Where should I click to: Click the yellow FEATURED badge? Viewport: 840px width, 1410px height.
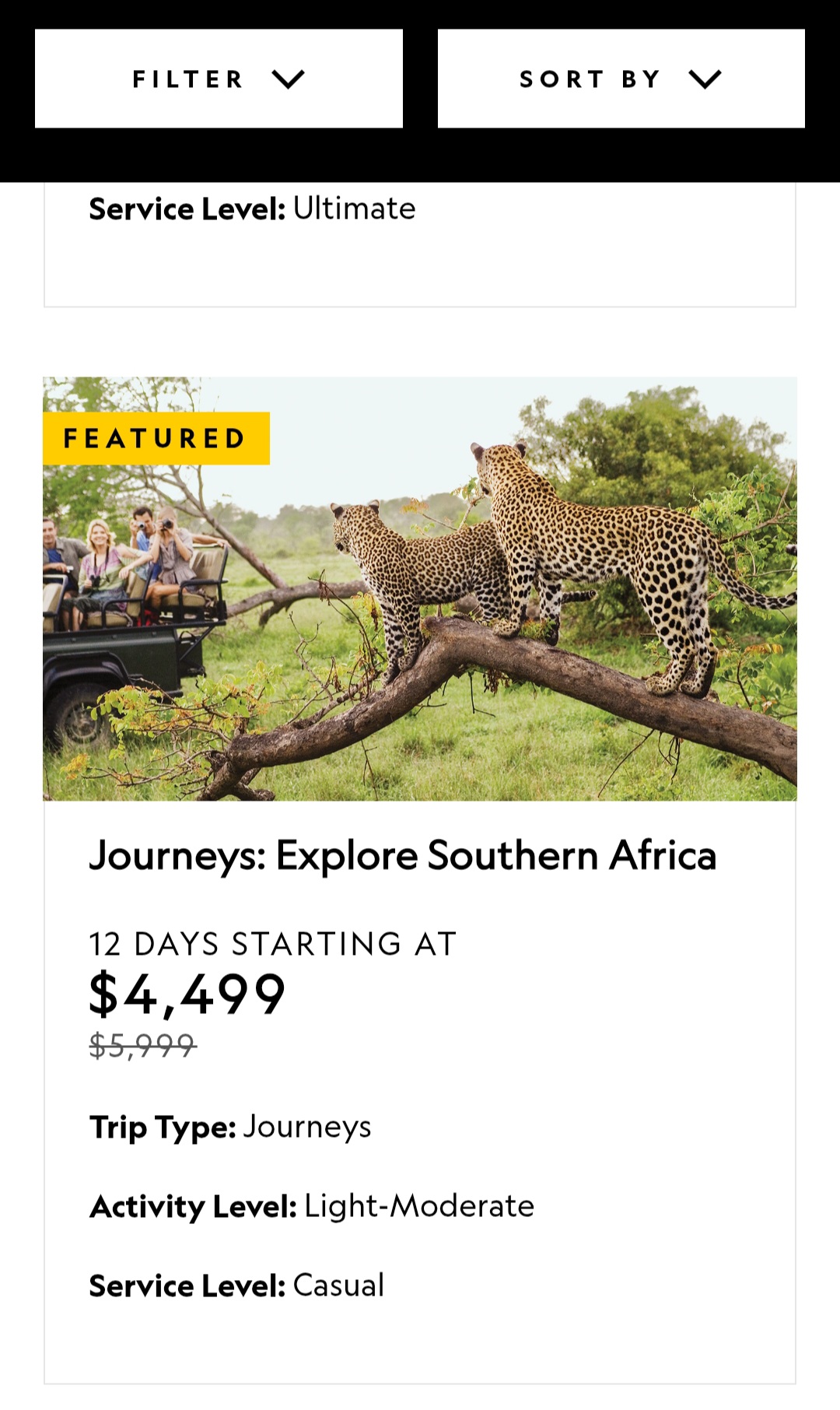156,438
